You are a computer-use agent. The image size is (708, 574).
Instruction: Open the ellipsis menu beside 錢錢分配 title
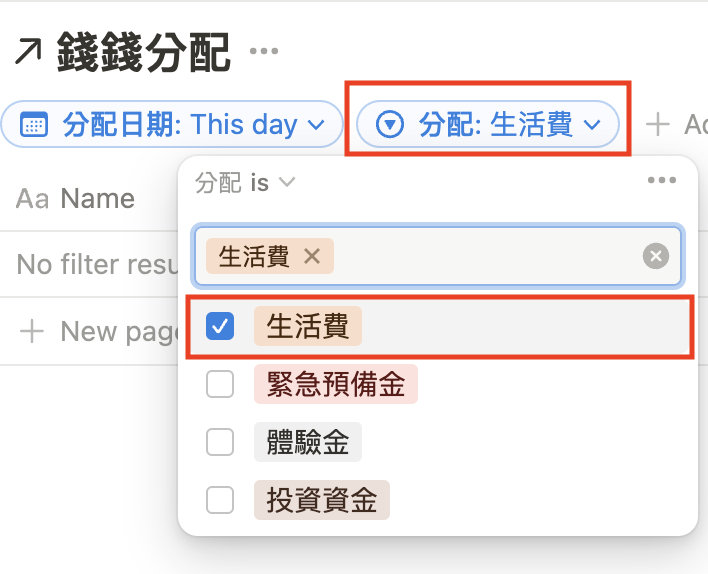click(x=264, y=51)
